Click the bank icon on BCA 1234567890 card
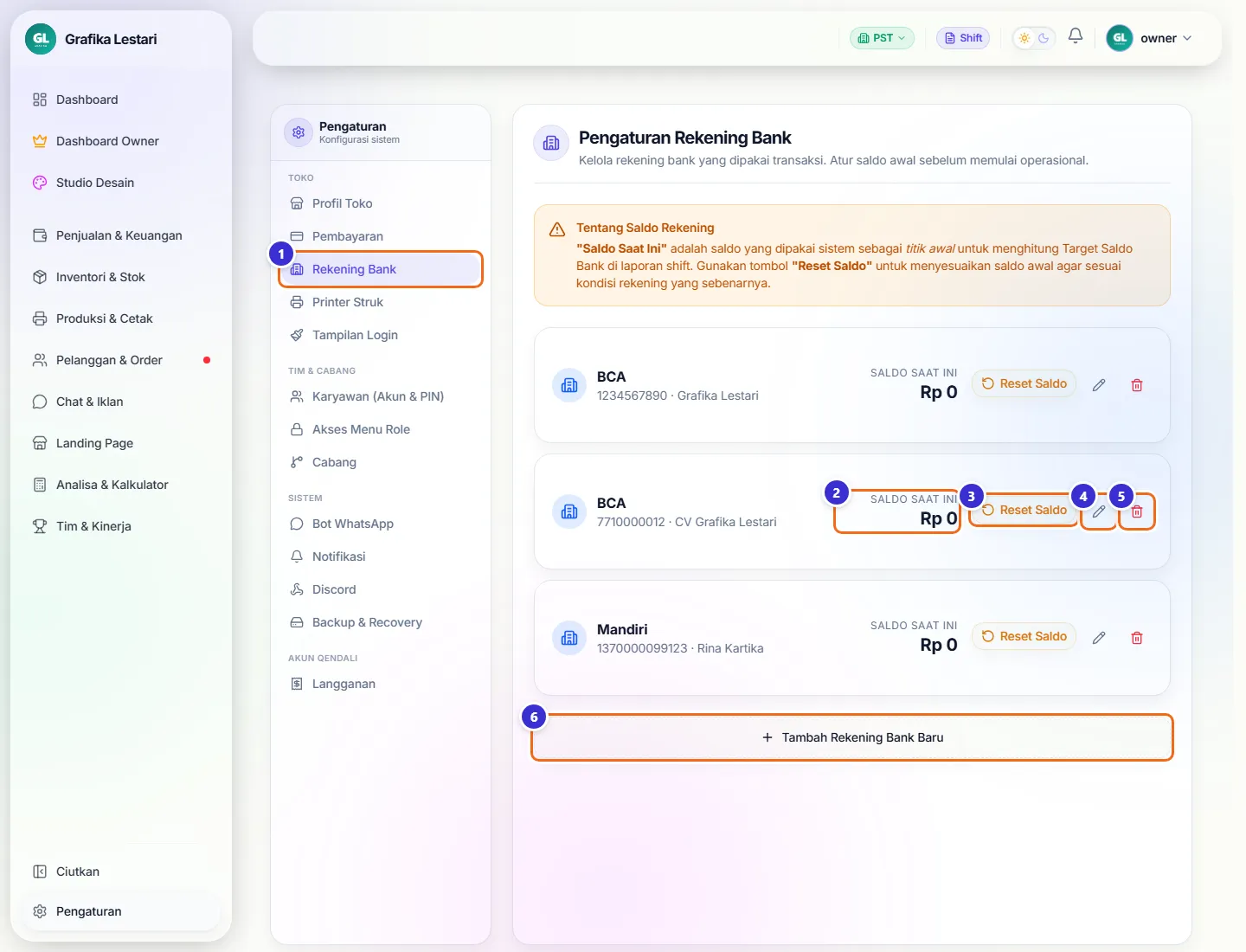The height and width of the screenshot is (952, 1246). (569, 385)
